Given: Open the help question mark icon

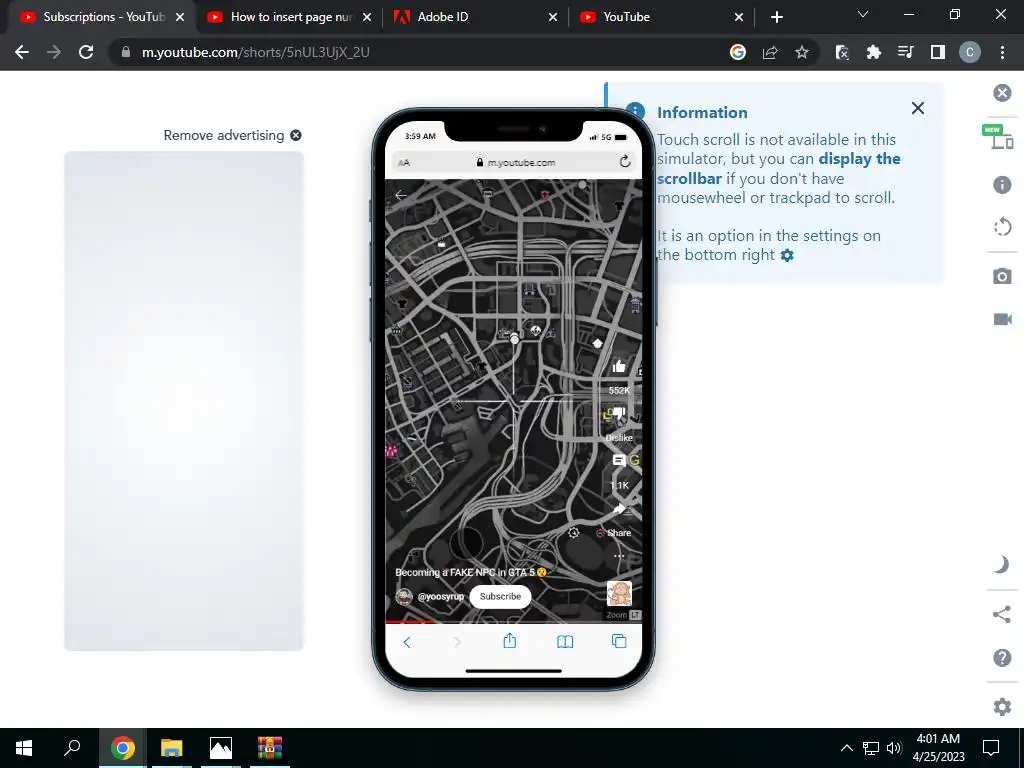Looking at the screenshot, I should coord(1002,658).
